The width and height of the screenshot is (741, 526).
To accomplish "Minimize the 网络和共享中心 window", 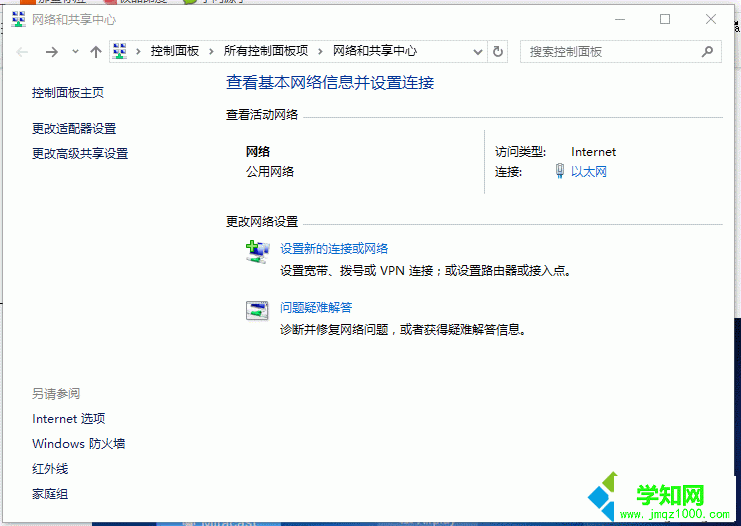I will (620, 19).
